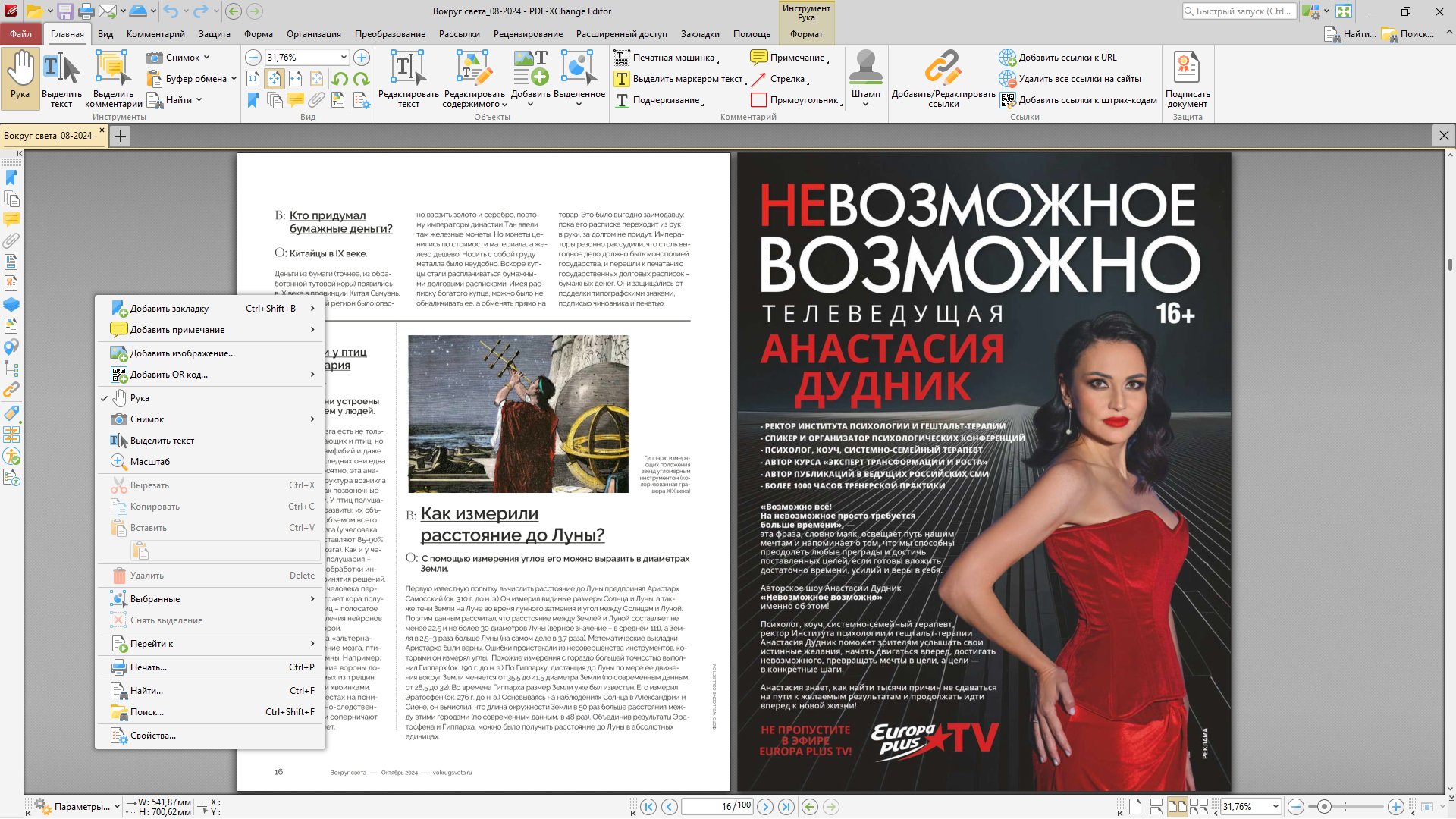Switch to the Вид ribbon tab
Viewport: 1456px width, 819px height.
pos(105,34)
